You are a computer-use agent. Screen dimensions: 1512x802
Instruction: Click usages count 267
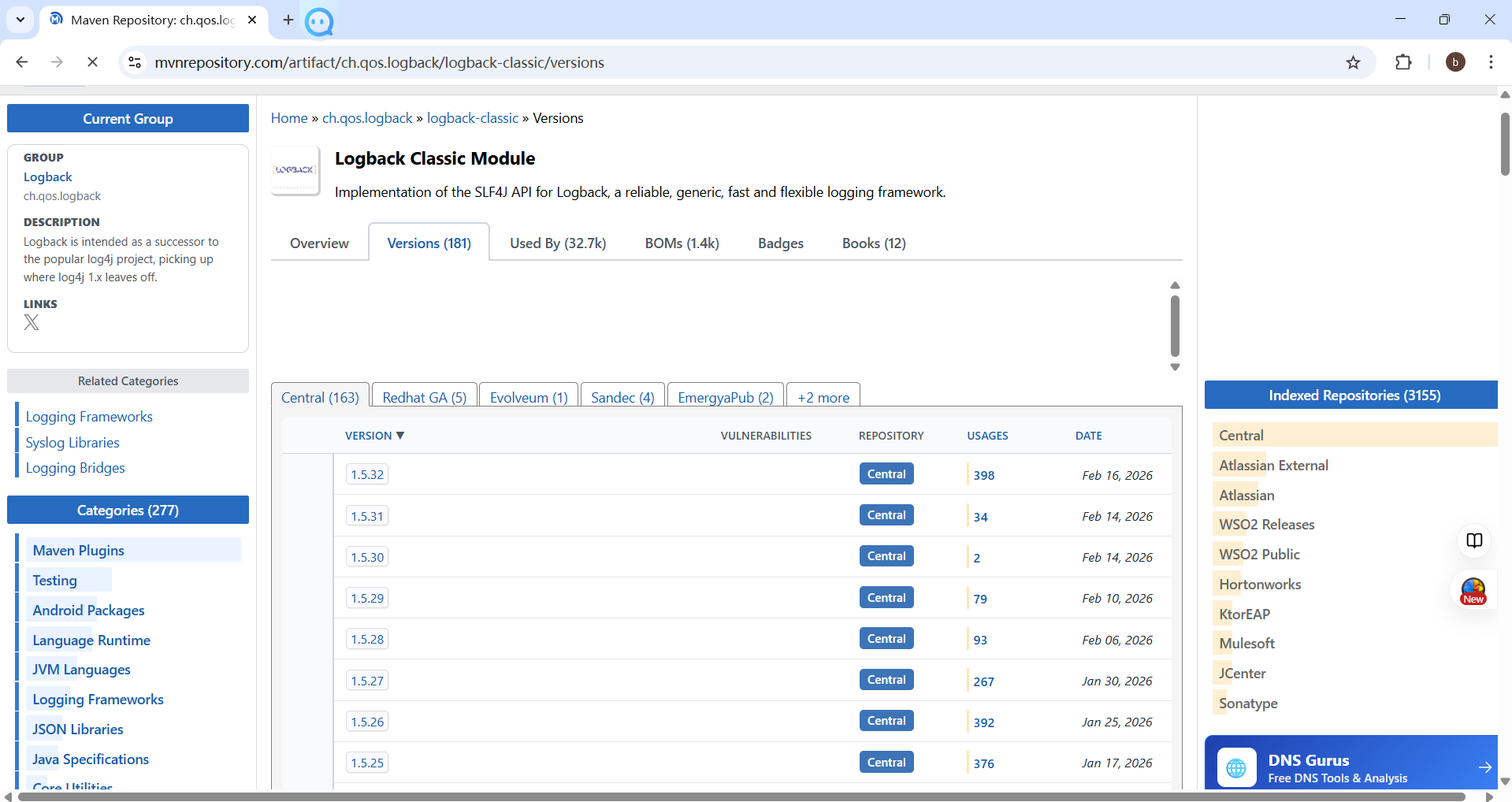click(984, 681)
